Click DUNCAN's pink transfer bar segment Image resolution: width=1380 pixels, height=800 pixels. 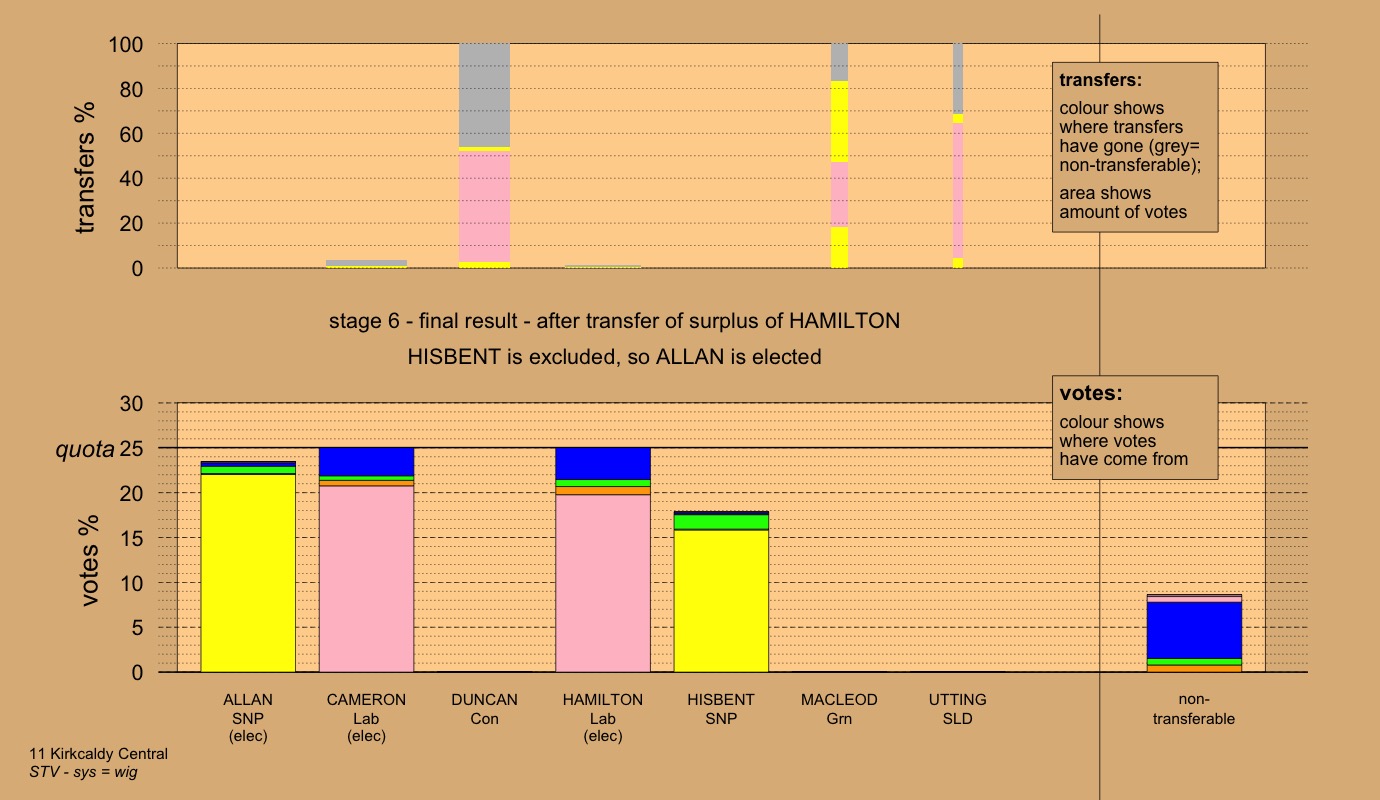tap(484, 206)
